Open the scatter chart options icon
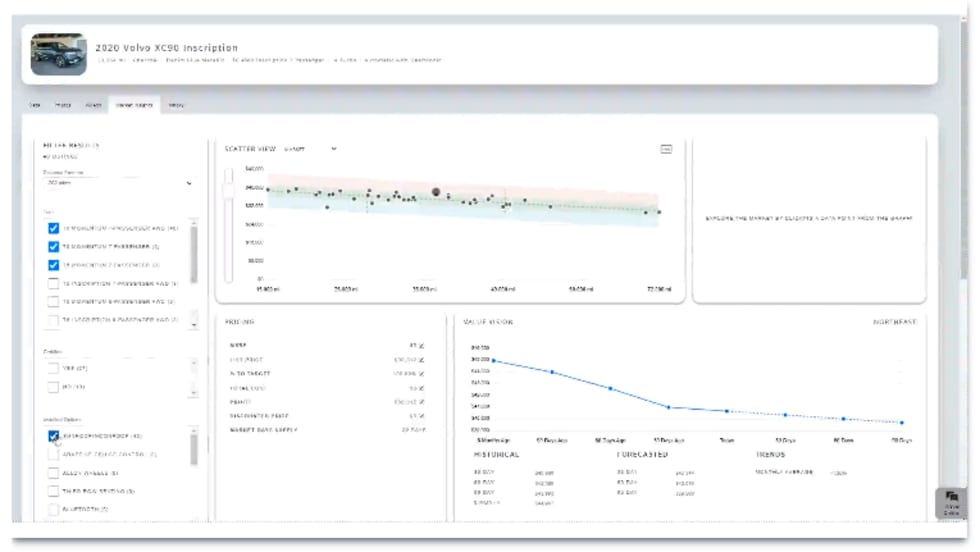The width and height of the screenshot is (980, 552). (x=666, y=149)
